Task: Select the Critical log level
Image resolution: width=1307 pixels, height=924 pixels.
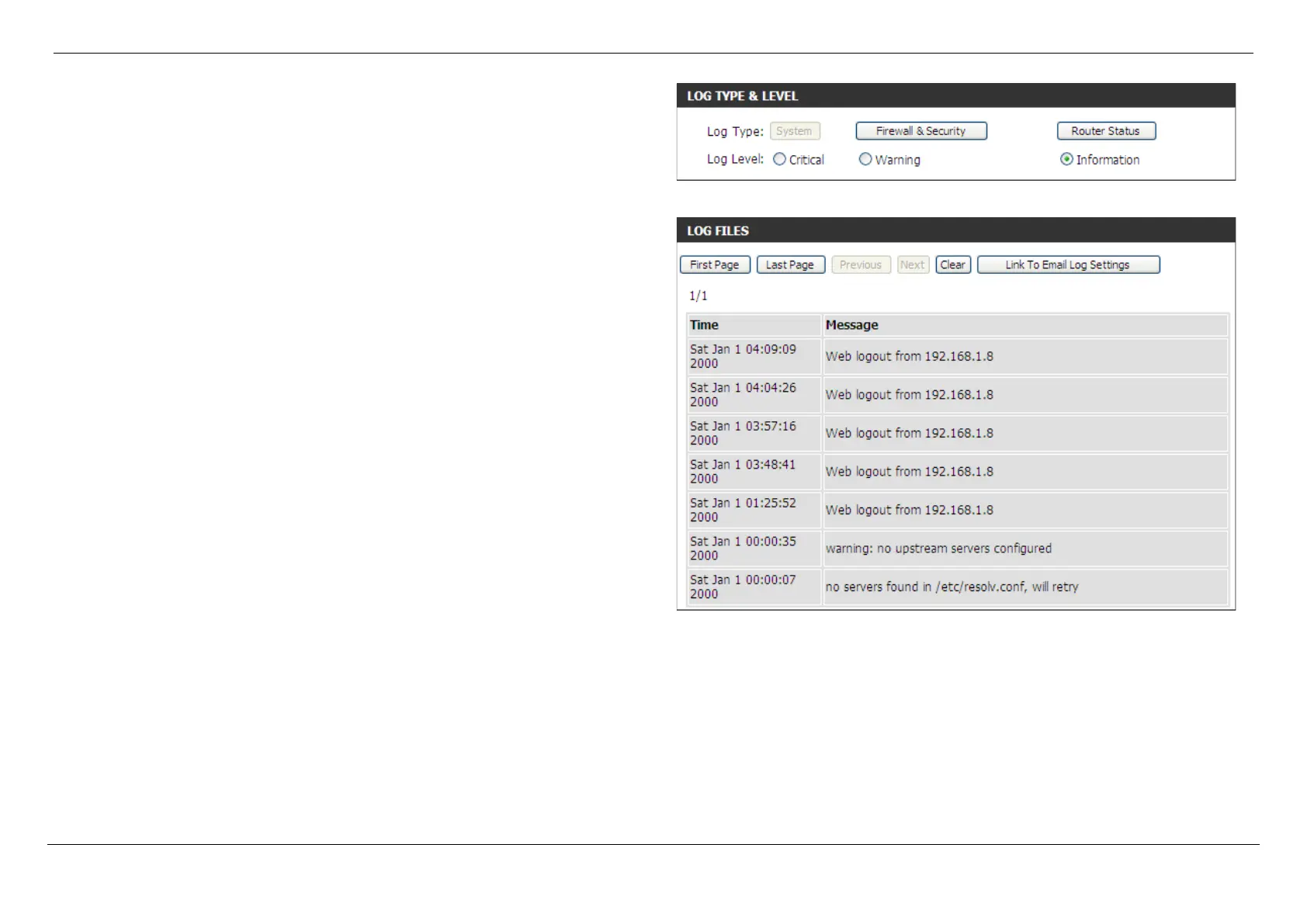Action: pyautogui.click(x=779, y=159)
